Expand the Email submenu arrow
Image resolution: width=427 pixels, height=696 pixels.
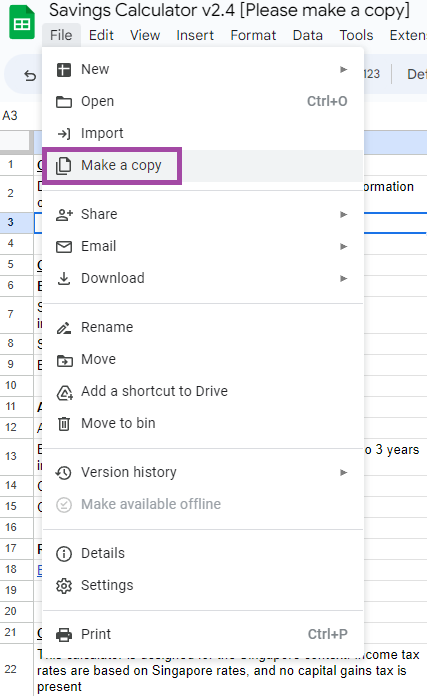[343, 246]
